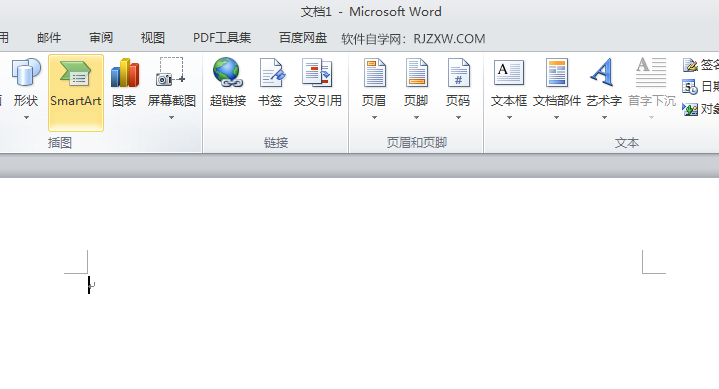Insert a SmartArt graphic

click(76, 93)
